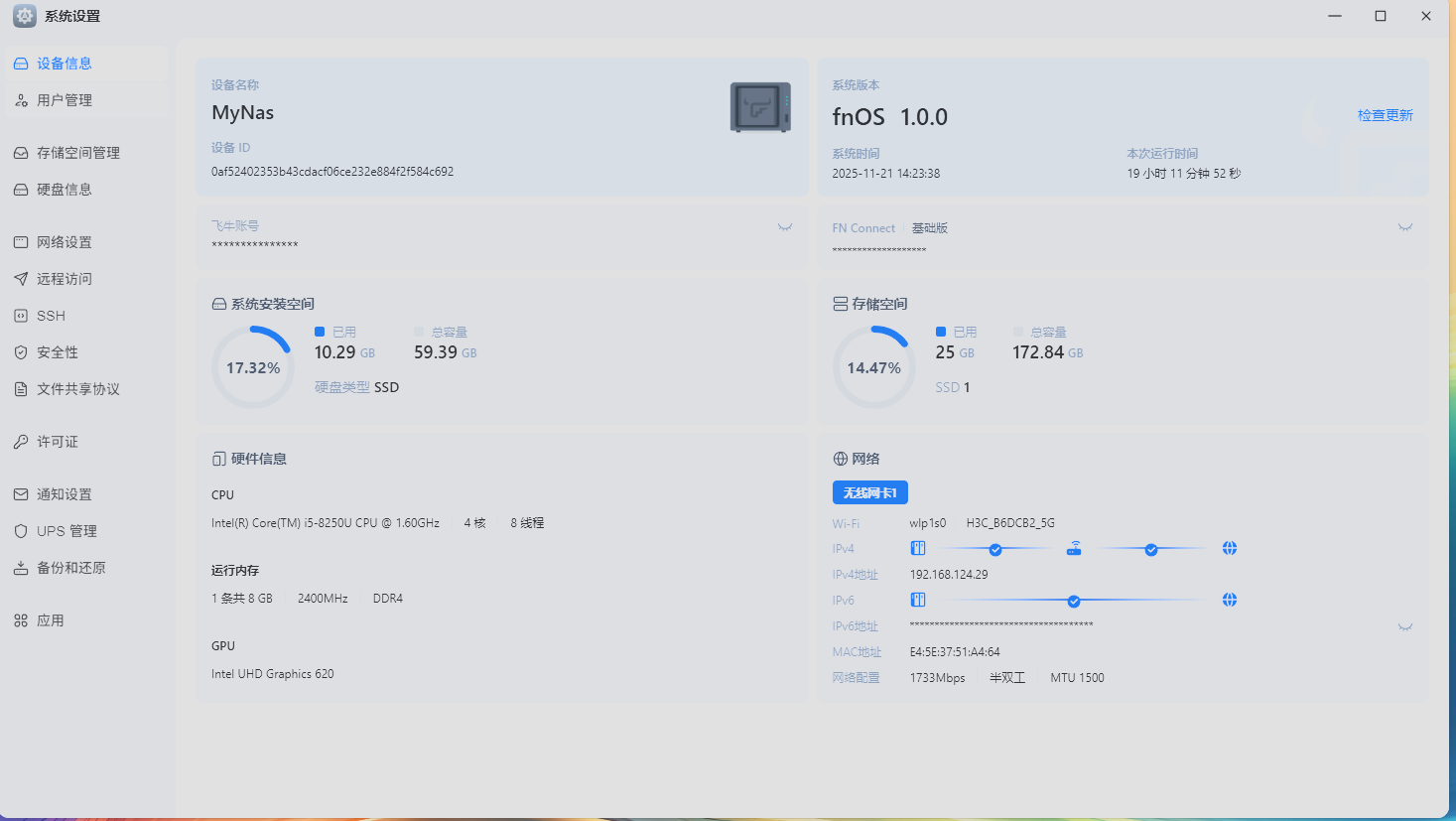This screenshot has height=821, width=1456.
Task: Click the internet globe icon in the IPv6 row
Action: [x=1230, y=600]
